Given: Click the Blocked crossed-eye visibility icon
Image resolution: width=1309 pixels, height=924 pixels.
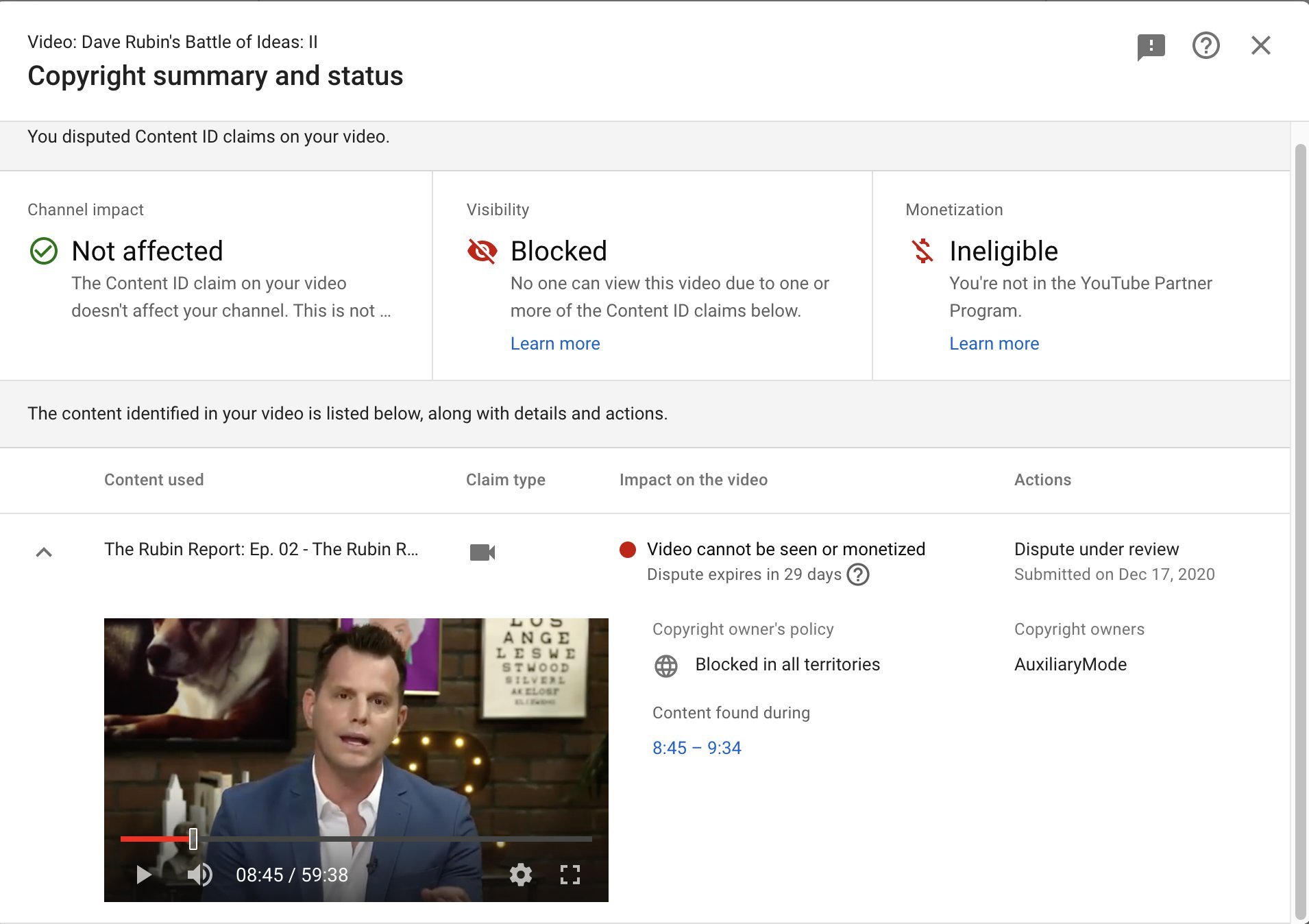Looking at the screenshot, I should pos(482,251).
